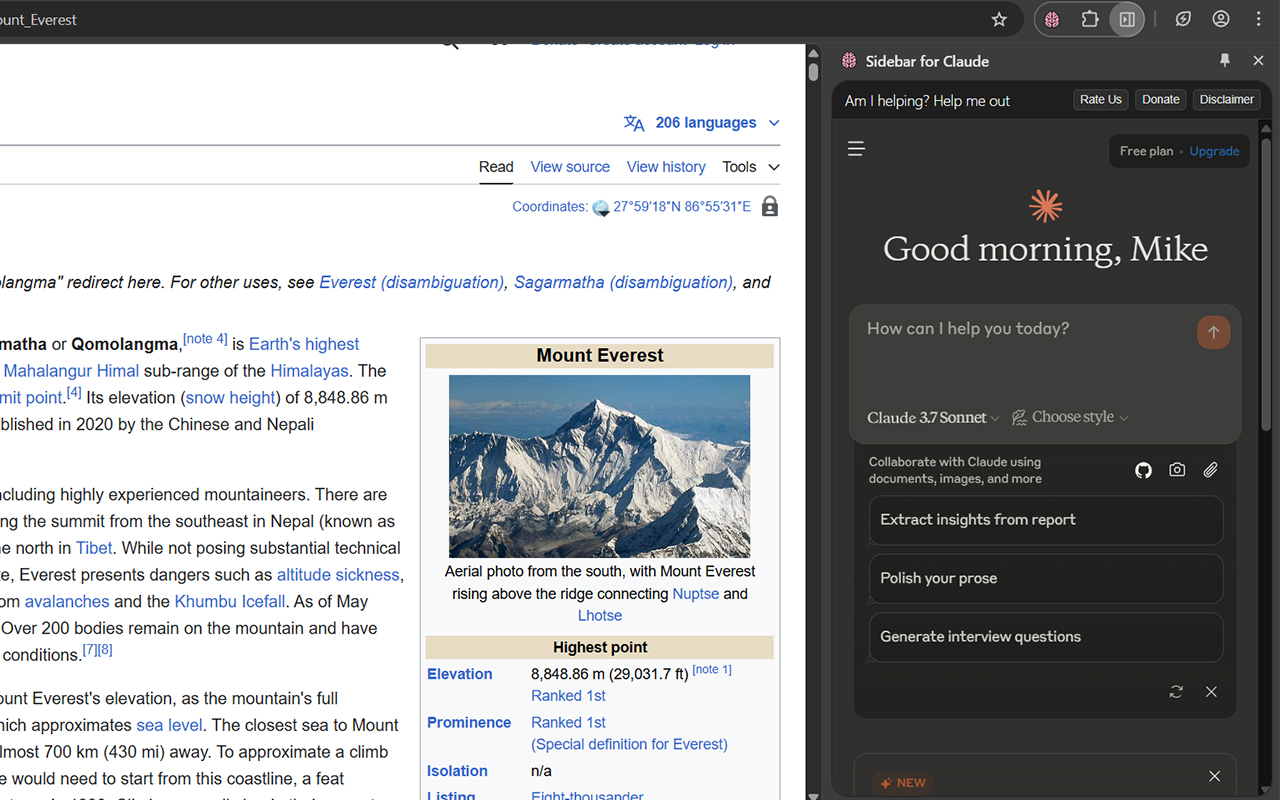Viewport: 1280px width, 800px height.
Task: Open the Sidebar for Claude extension icon
Action: point(1052,19)
